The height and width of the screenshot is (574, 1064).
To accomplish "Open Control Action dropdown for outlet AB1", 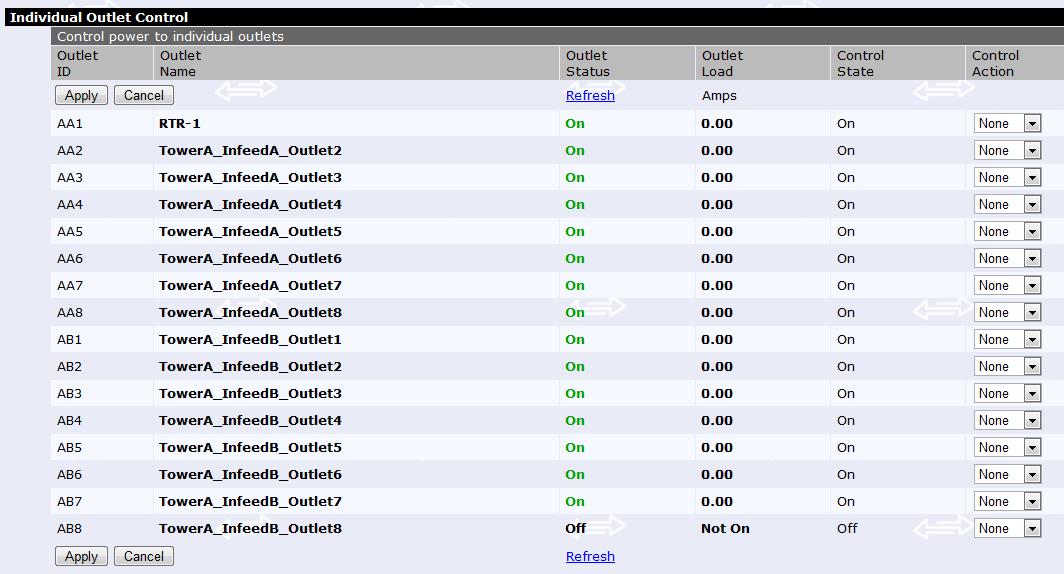I will tap(1008, 340).
